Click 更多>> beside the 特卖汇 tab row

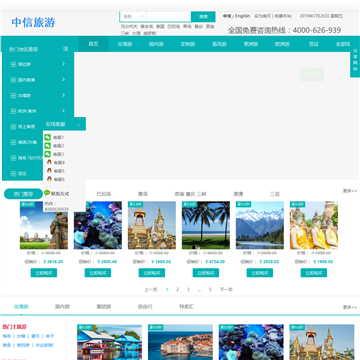tap(350, 307)
